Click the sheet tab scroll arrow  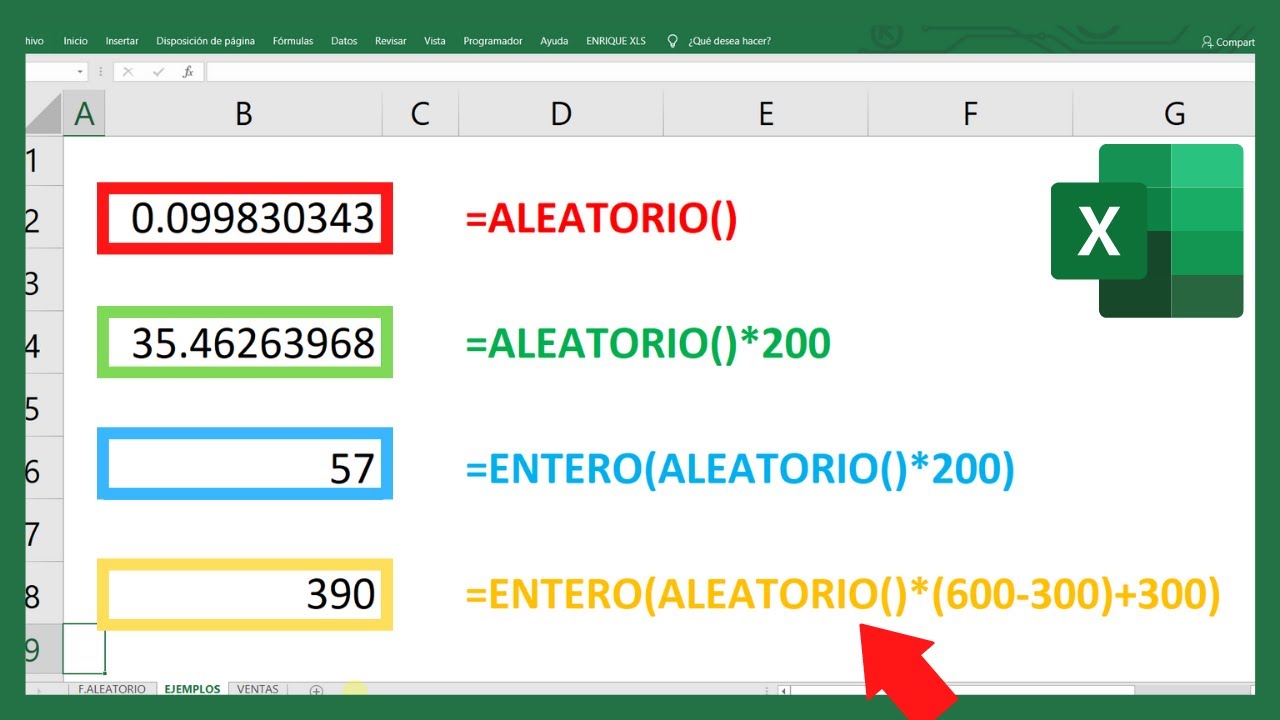[40, 690]
